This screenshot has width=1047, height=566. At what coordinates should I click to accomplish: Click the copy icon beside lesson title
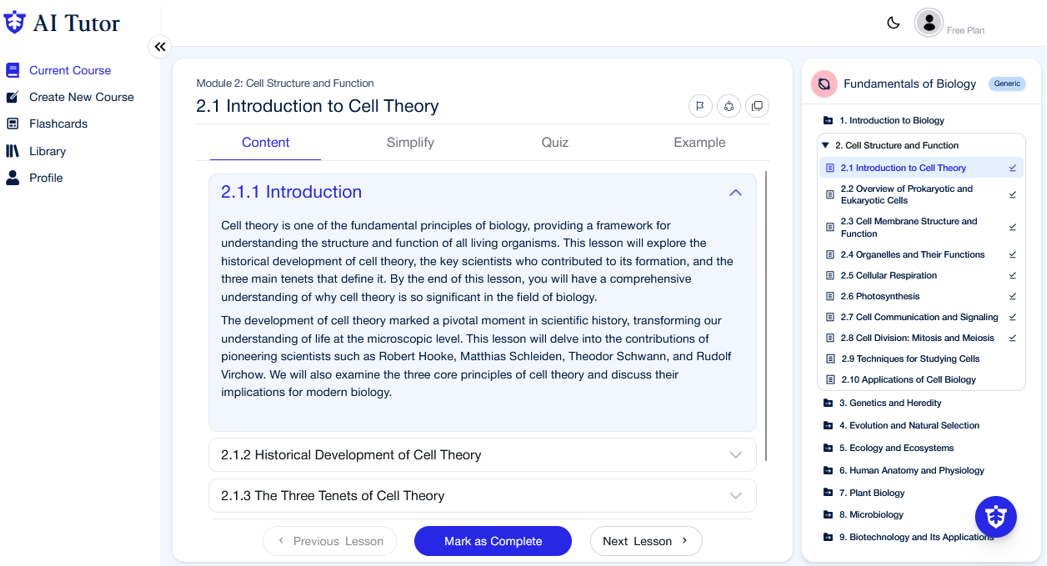click(x=757, y=106)
